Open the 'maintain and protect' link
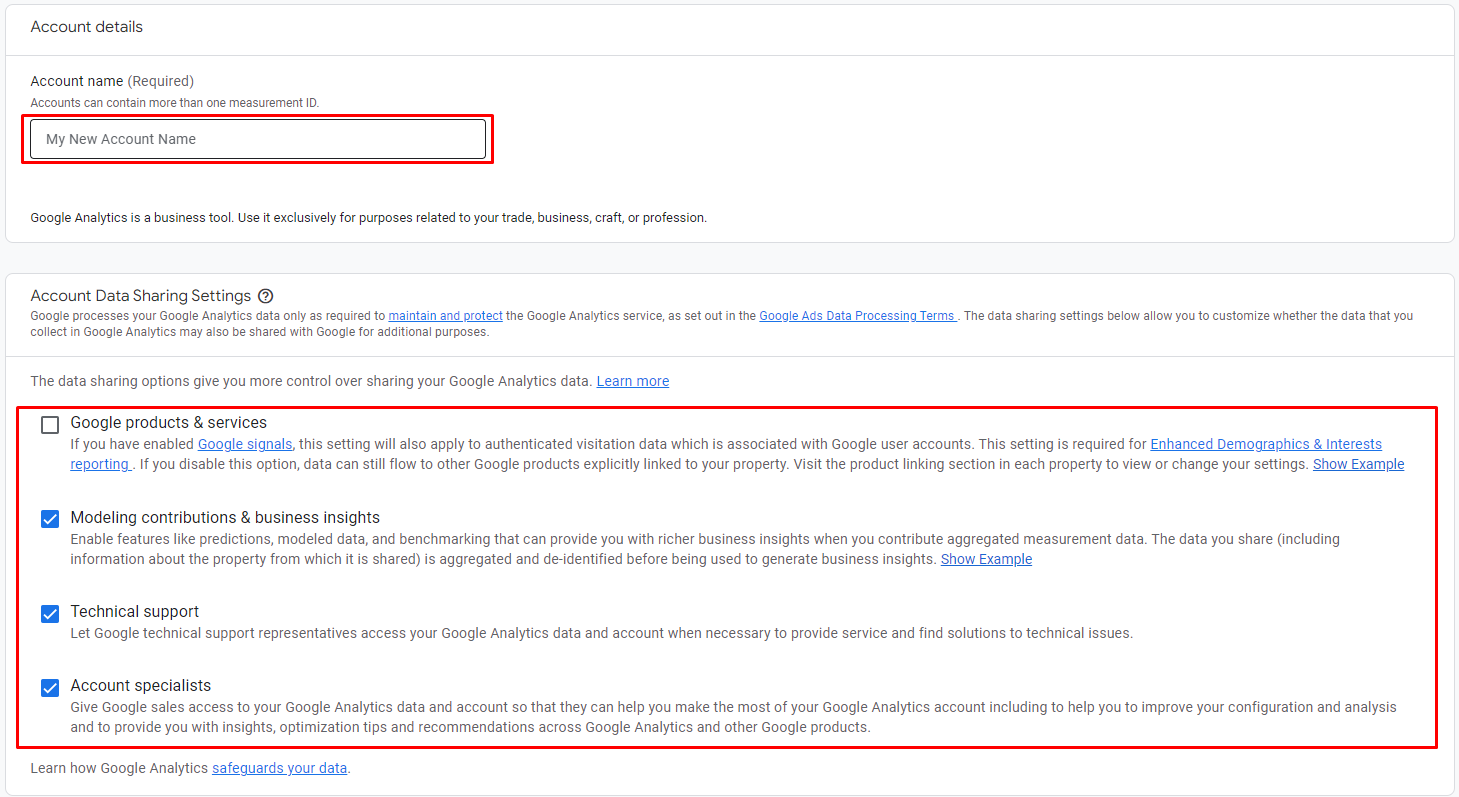 [x=445, y=316]
